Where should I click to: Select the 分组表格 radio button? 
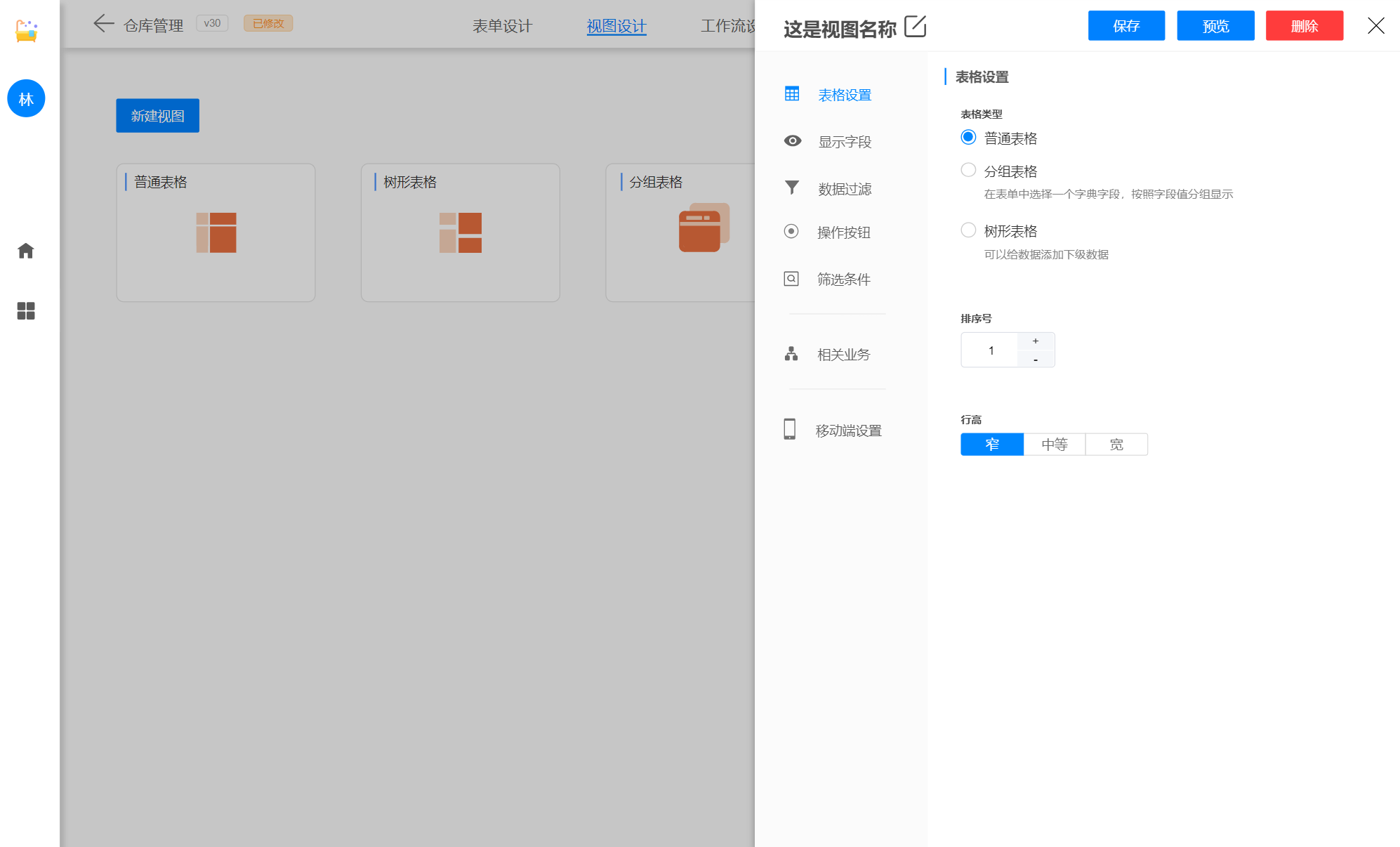tap(968, 170)
